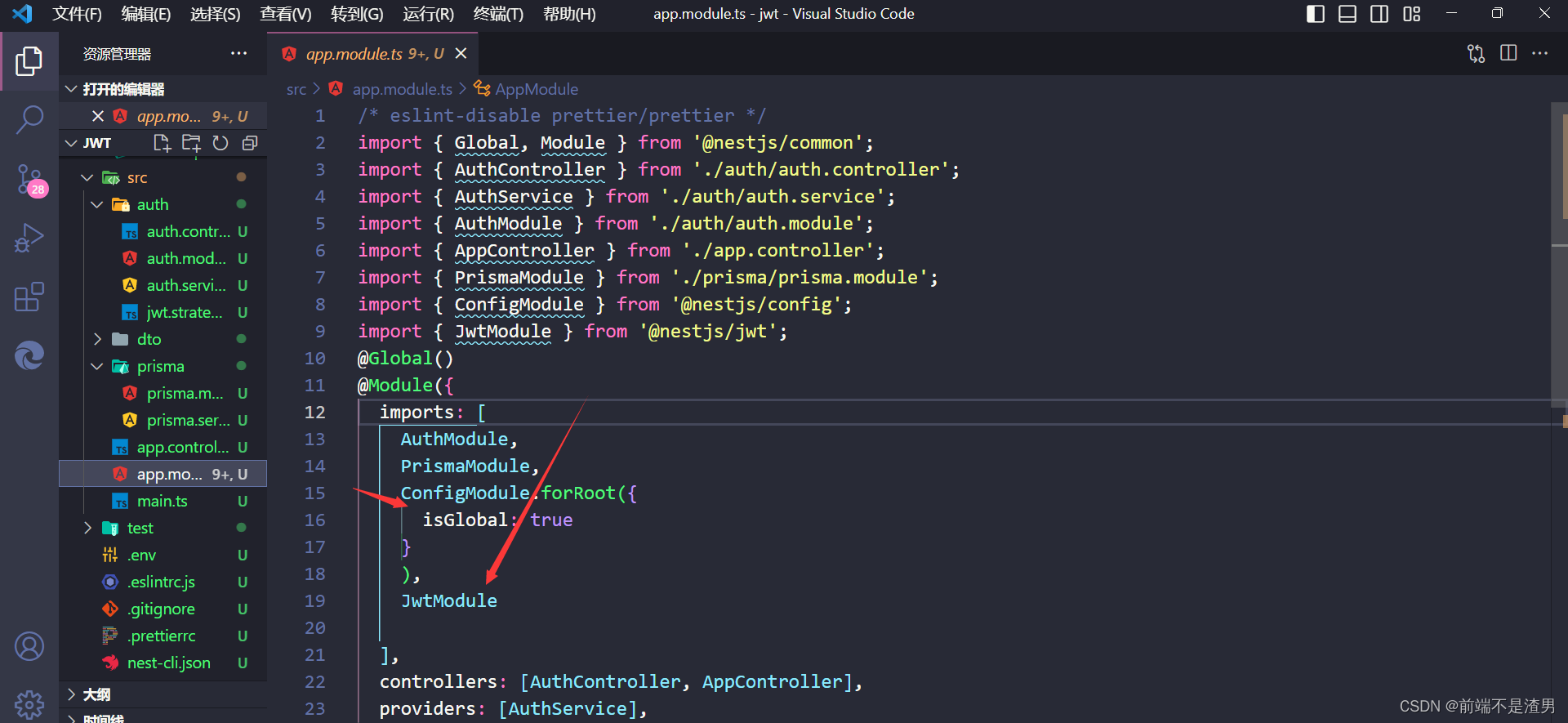
Task: Click the New Folder icon in JWT header
Action: [191, 143]
